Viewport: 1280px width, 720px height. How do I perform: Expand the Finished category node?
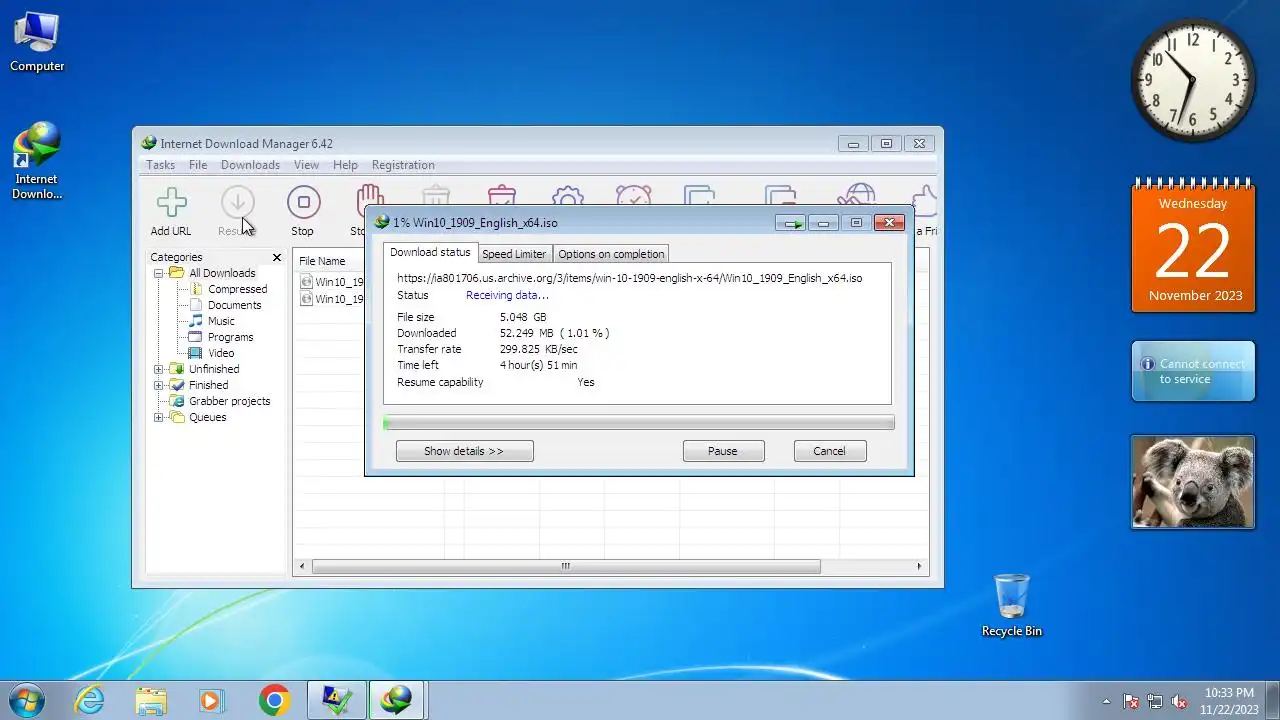click(159, 385)
